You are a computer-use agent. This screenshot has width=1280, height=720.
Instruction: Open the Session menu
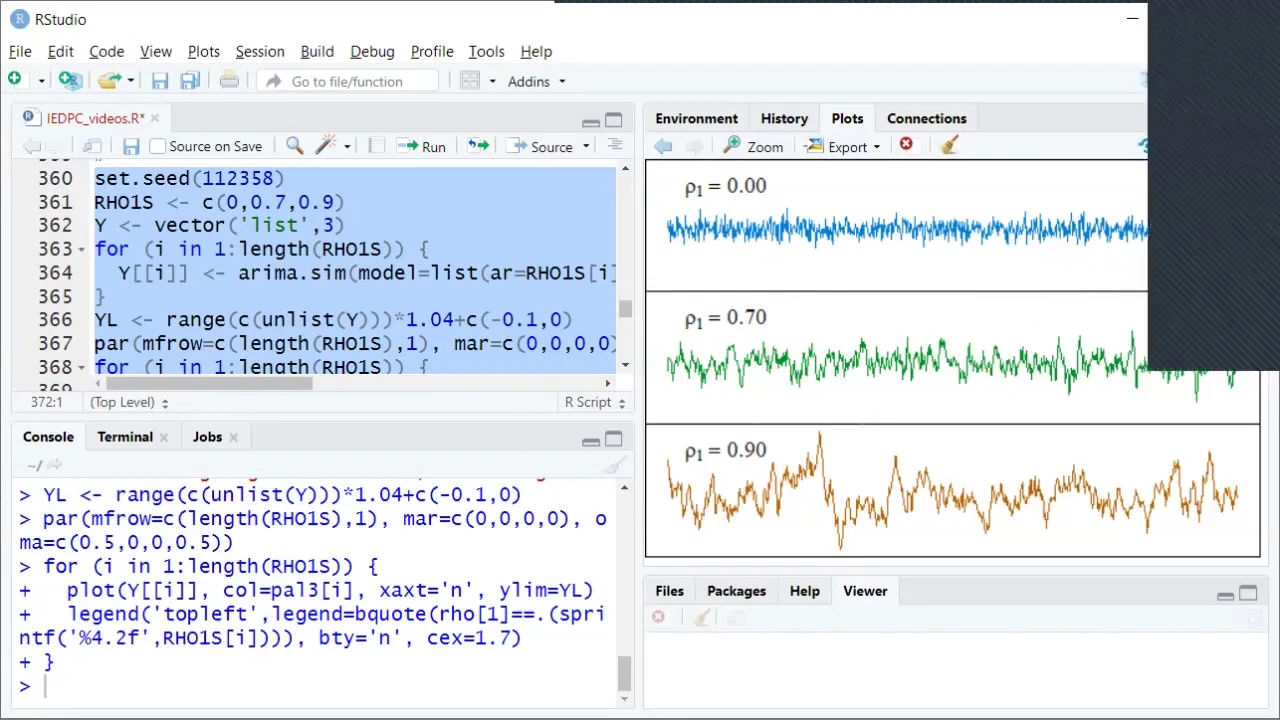(x=260, y=51)
